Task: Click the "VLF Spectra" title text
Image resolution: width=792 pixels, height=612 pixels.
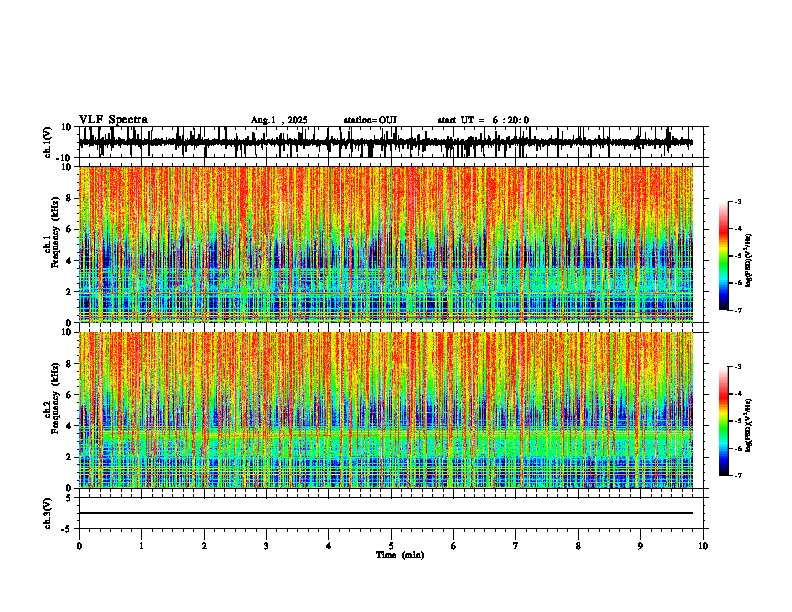Action: tap(113, 120)
